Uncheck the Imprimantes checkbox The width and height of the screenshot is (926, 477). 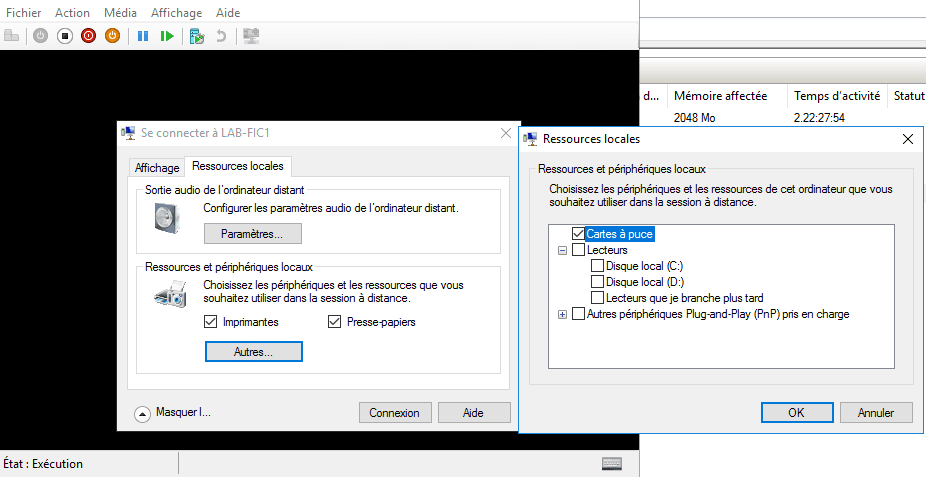[x=210, y=322]
